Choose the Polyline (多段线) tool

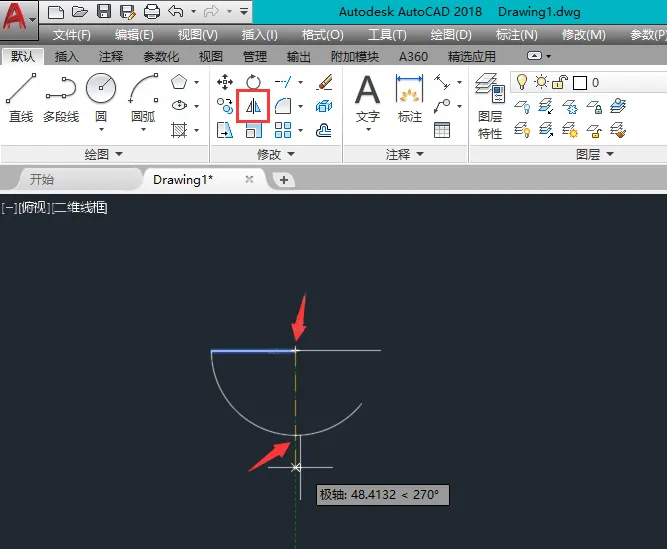[x=61, y=97]
